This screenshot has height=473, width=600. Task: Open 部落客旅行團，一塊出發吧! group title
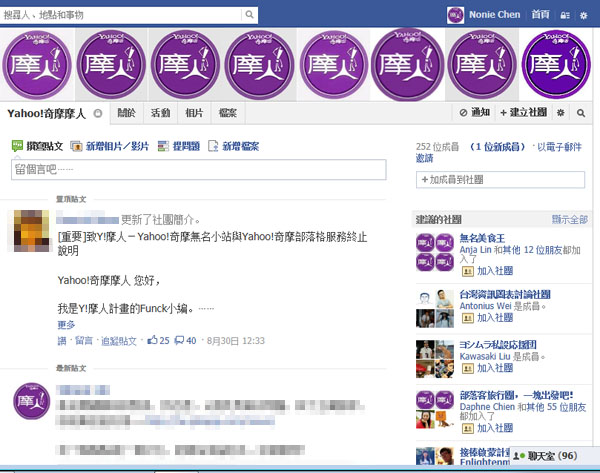pos(516,395)
